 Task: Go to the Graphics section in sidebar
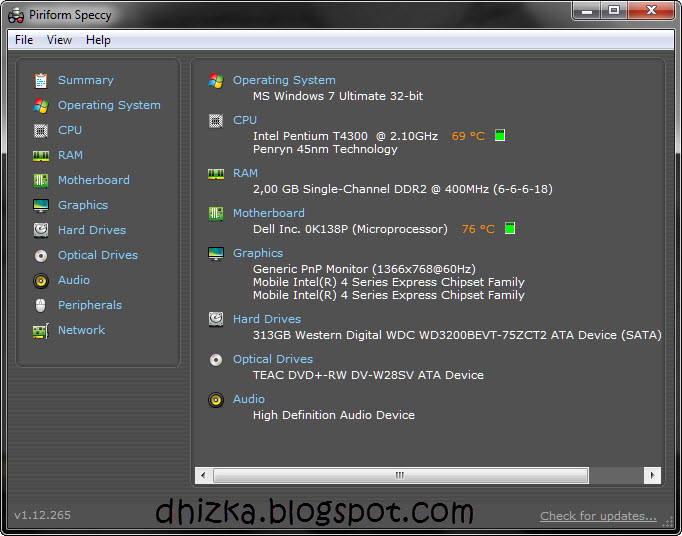[x=83, y=205]
